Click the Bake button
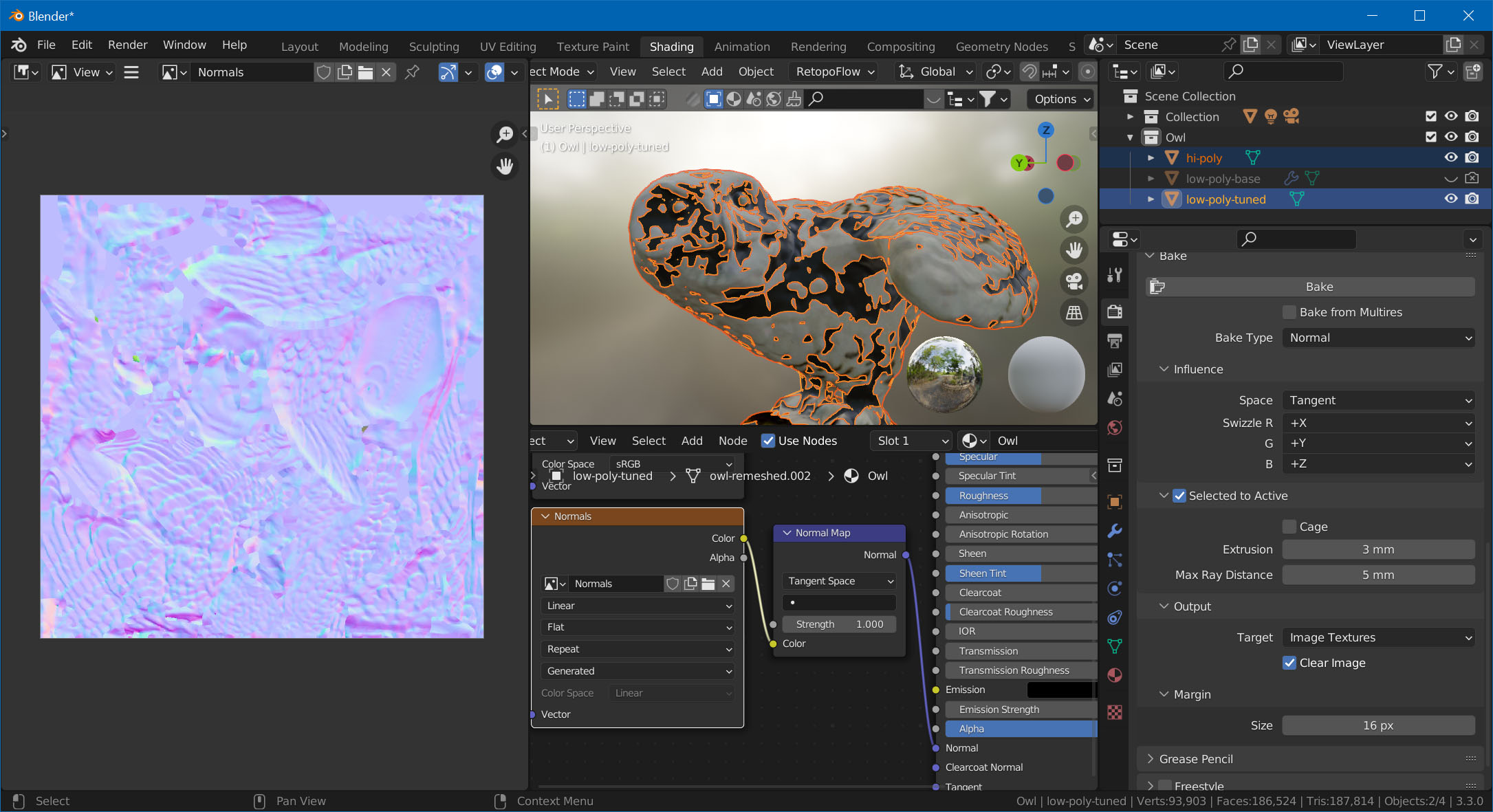This screenshot has height=812, width=1493. (1311, 287)
